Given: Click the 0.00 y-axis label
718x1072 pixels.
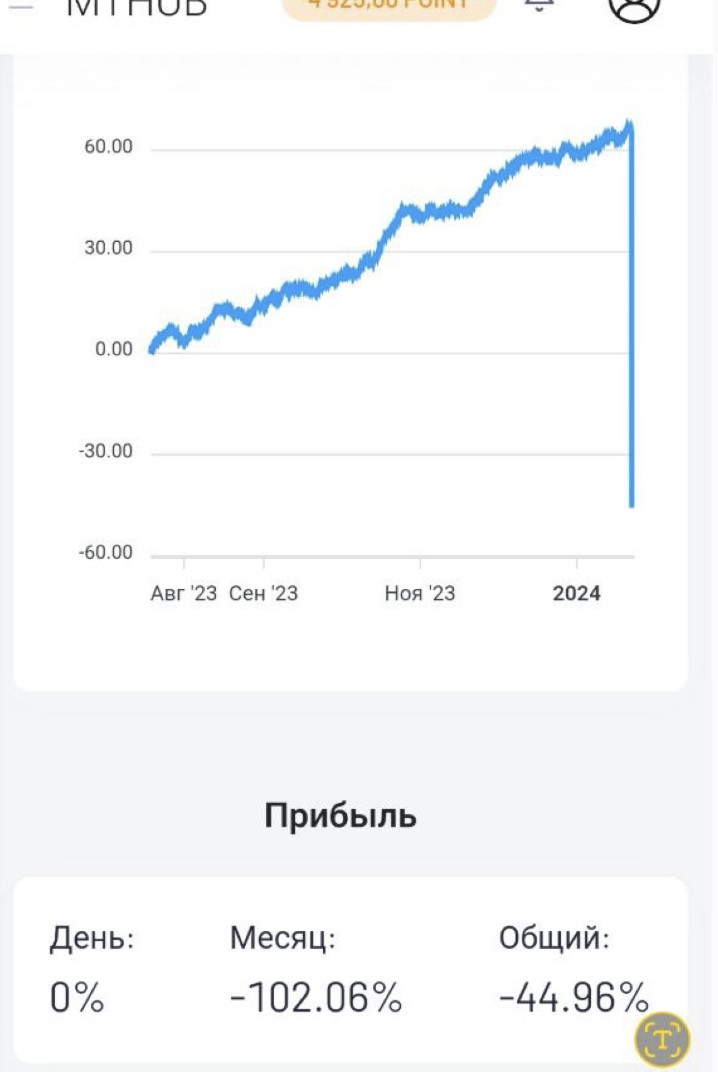Looking at the screenshot, I should (x=113, y=350).
